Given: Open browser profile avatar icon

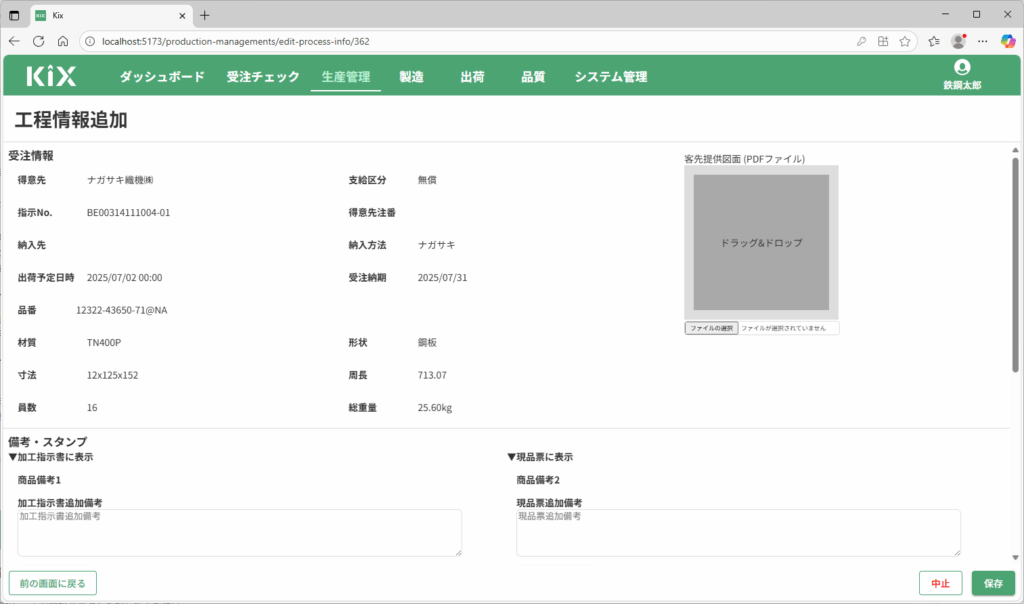Looking at the screenshot, I should point(959,41).
